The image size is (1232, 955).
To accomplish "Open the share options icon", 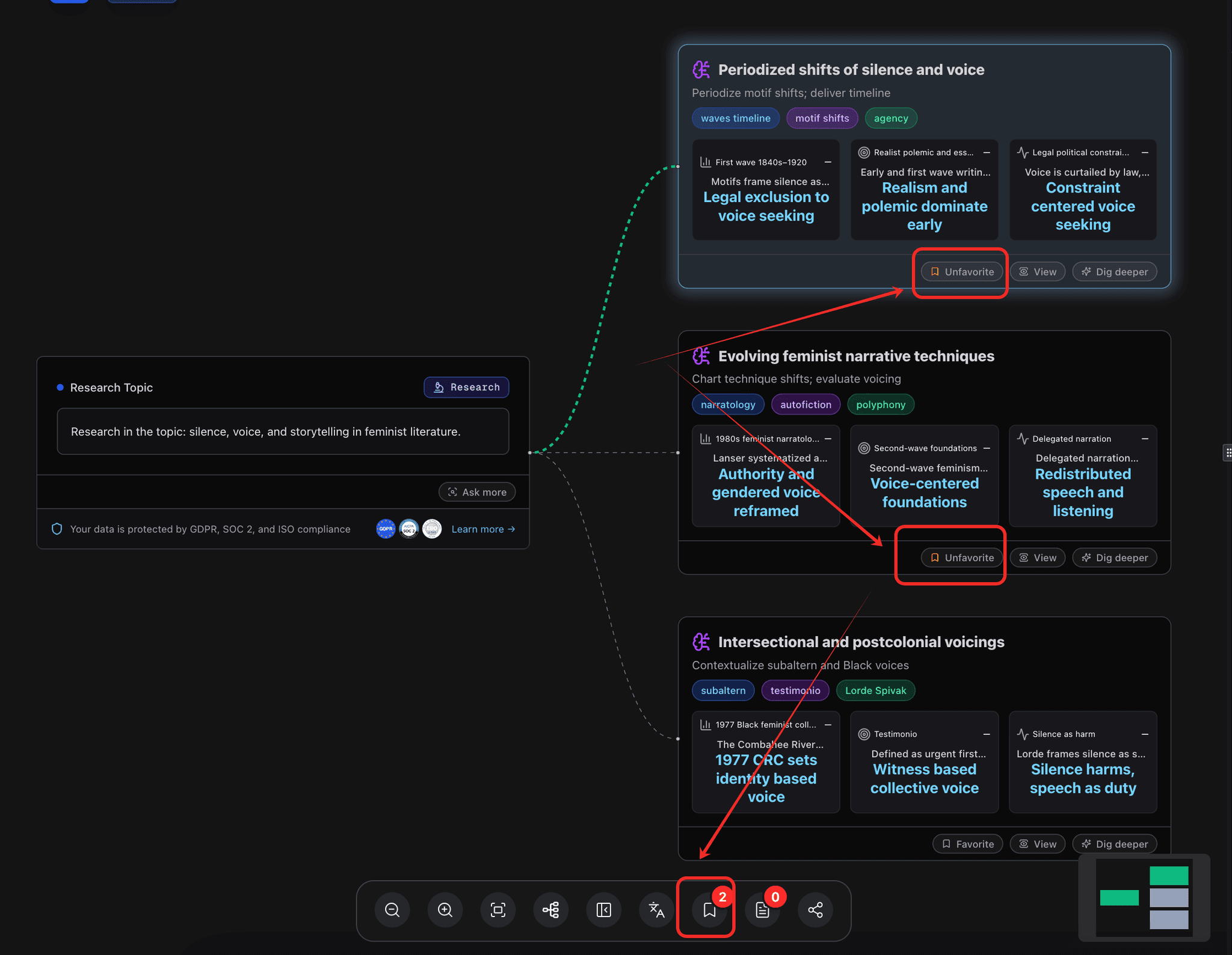I will click(x=815, y=910).
